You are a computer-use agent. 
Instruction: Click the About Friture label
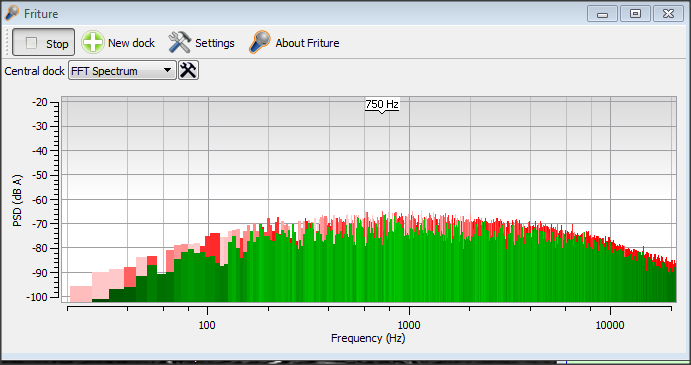click(307, 43)
